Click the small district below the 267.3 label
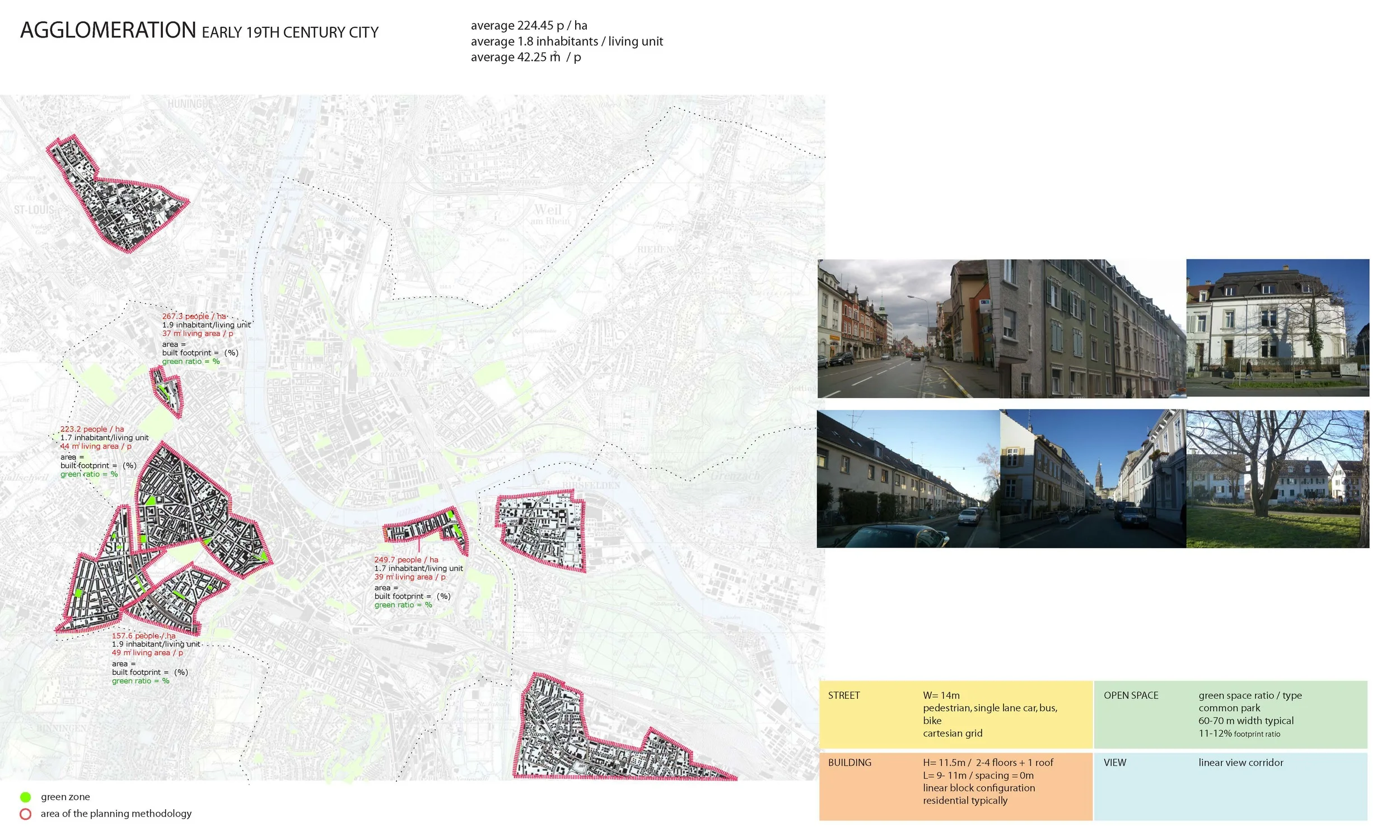 [168, 390]
